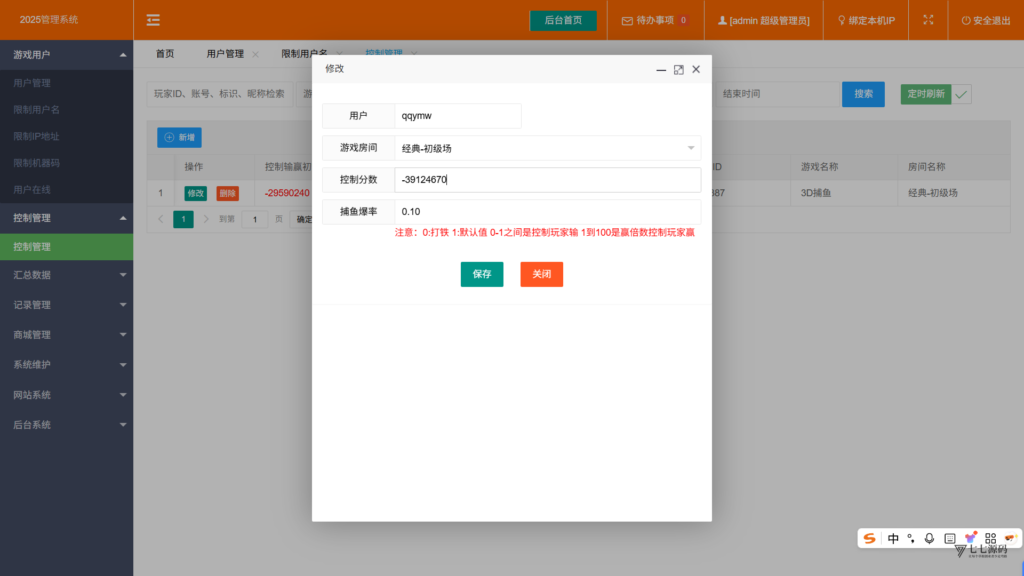Screen dimensions: 1024x576
Task: Click the 删除 button in row 1
Action: [227, 193]
